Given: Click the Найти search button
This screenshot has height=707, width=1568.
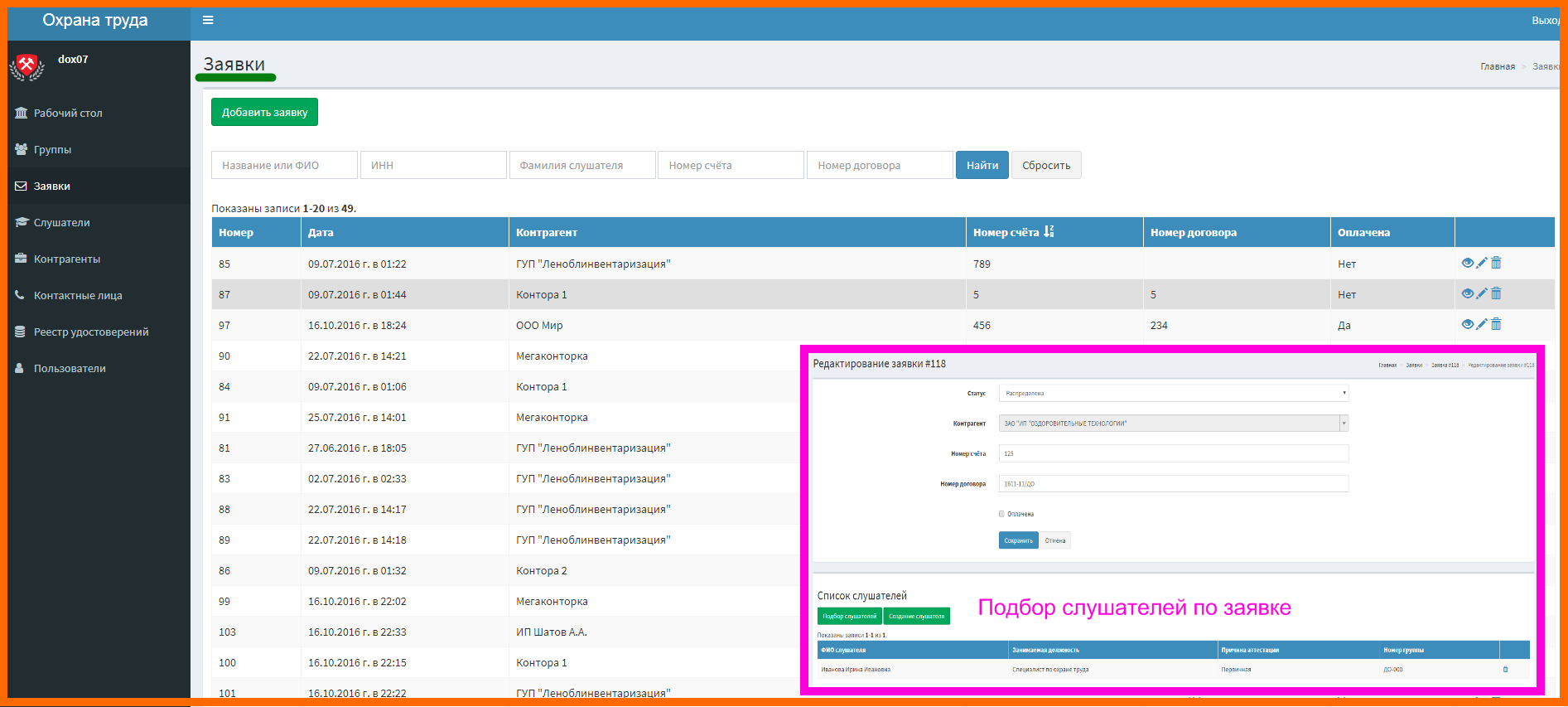Looking at the screenshot, I should [x=982, y=165].
